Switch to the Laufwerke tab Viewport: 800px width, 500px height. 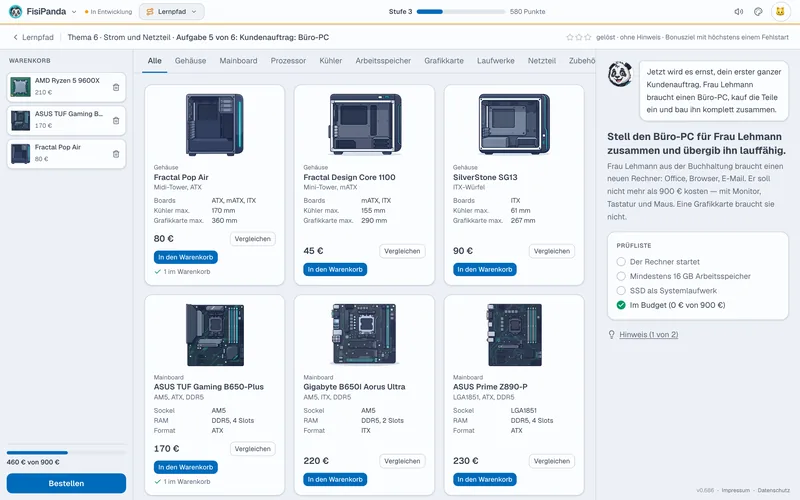click(495, 61)
